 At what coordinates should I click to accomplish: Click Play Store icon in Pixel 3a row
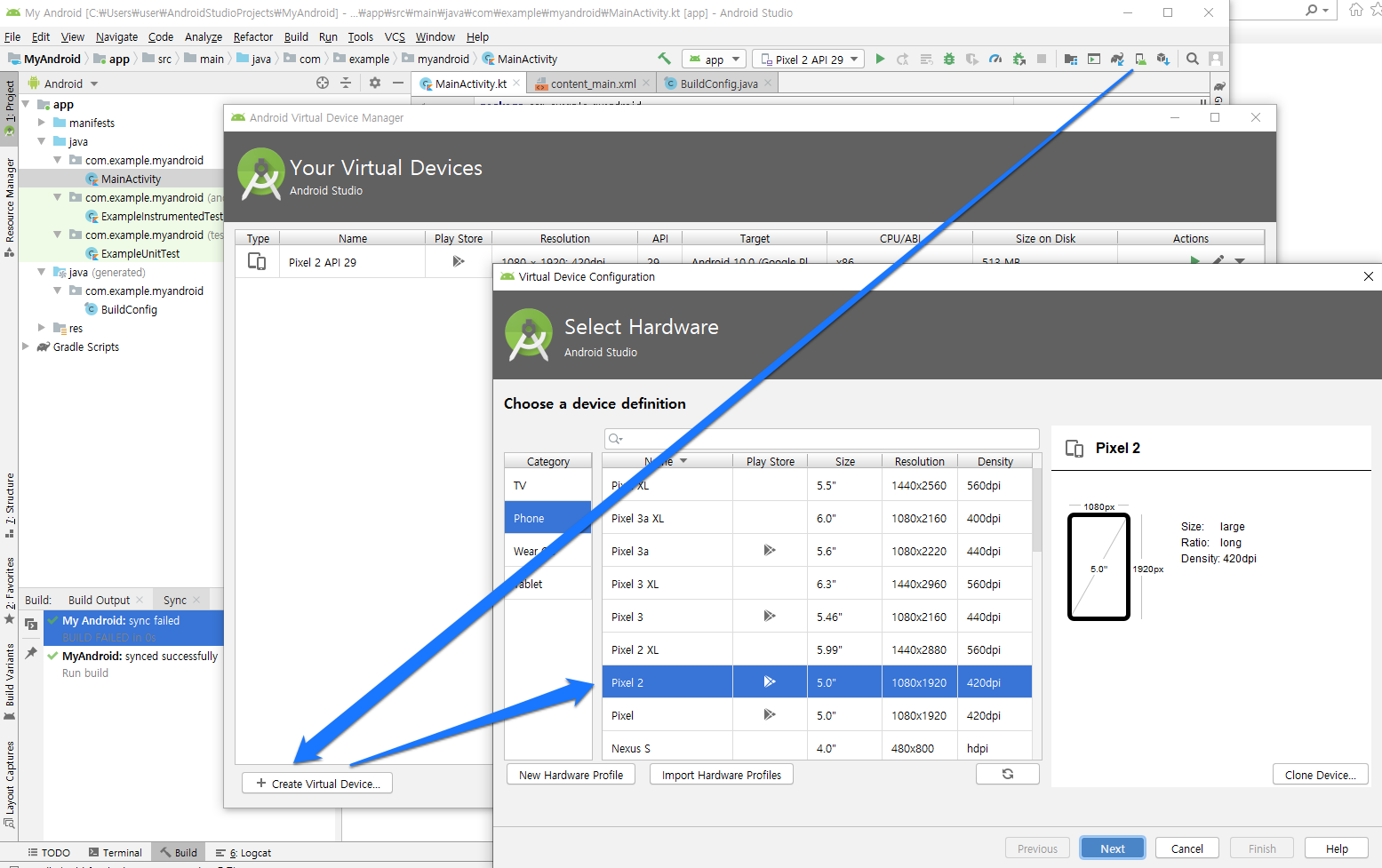coord(770,551)
